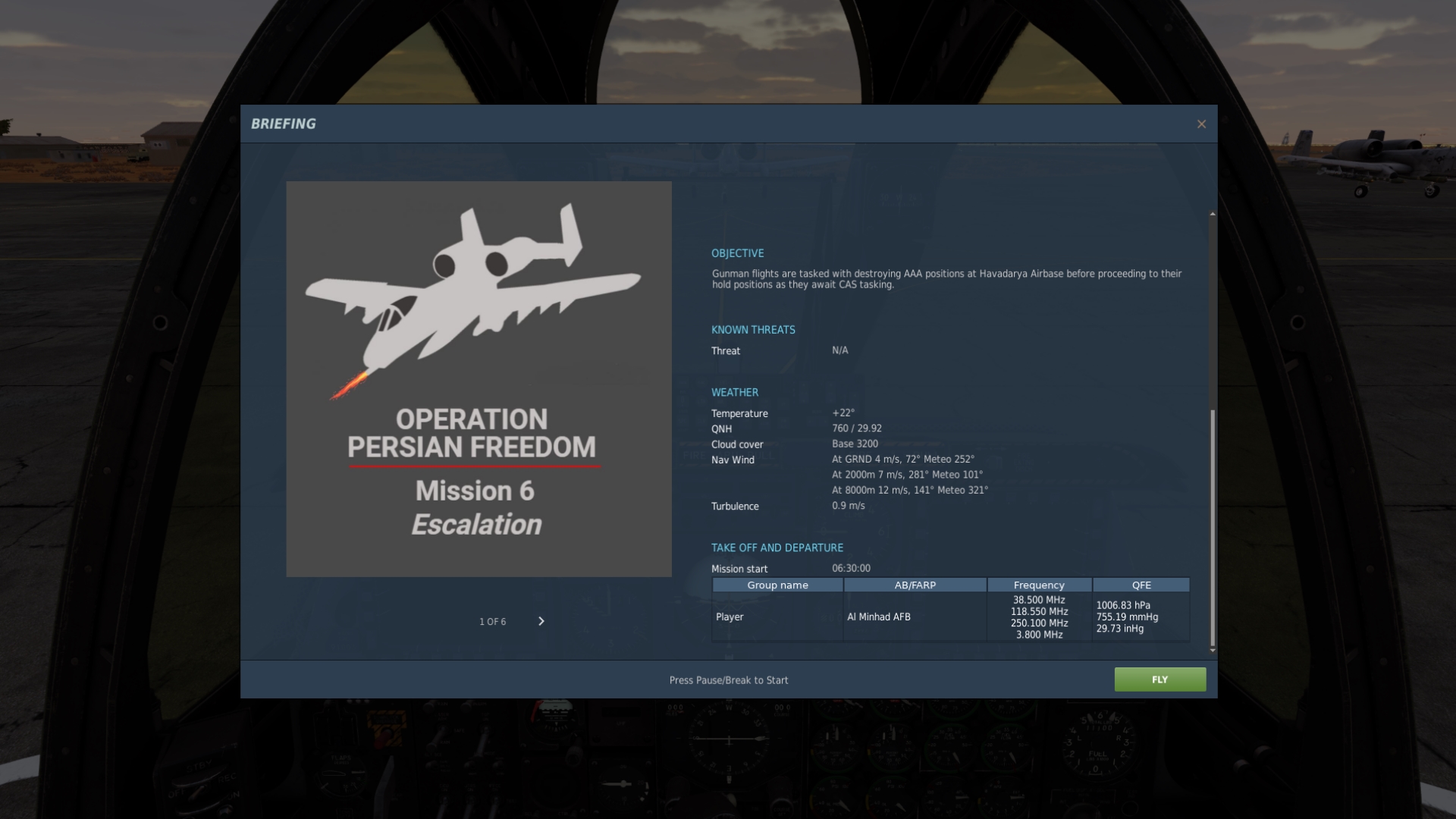Click the ground wind line At GRND 4 m/s
This screenshot has height=819, width=1456.
[903, 459]
